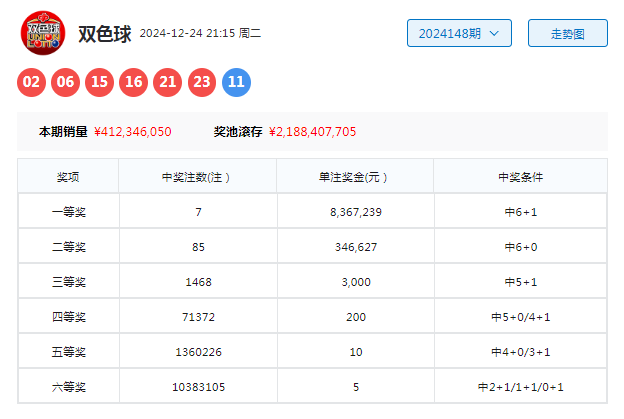Click sales amount ¥412,346,050

pyautogui.click(x=133, y=132)
